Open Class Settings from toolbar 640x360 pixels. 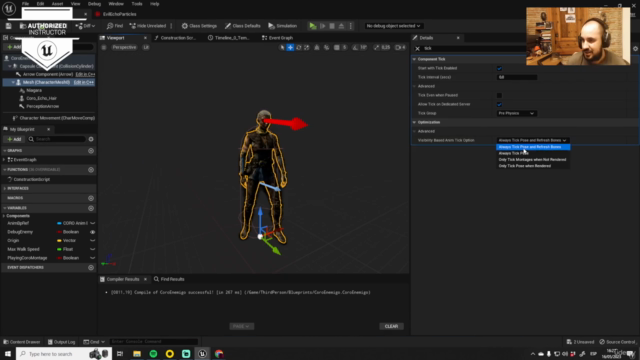199,26
